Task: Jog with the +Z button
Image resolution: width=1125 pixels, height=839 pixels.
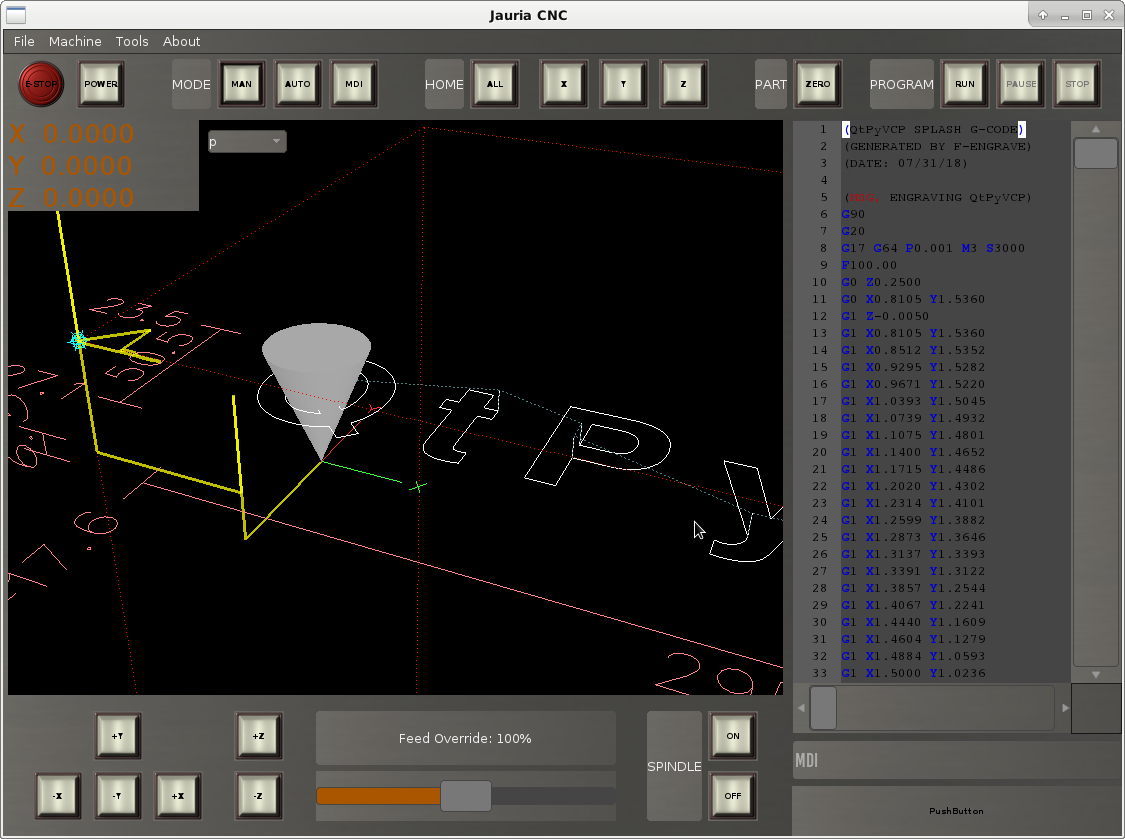Action: (x=258, y=736)
